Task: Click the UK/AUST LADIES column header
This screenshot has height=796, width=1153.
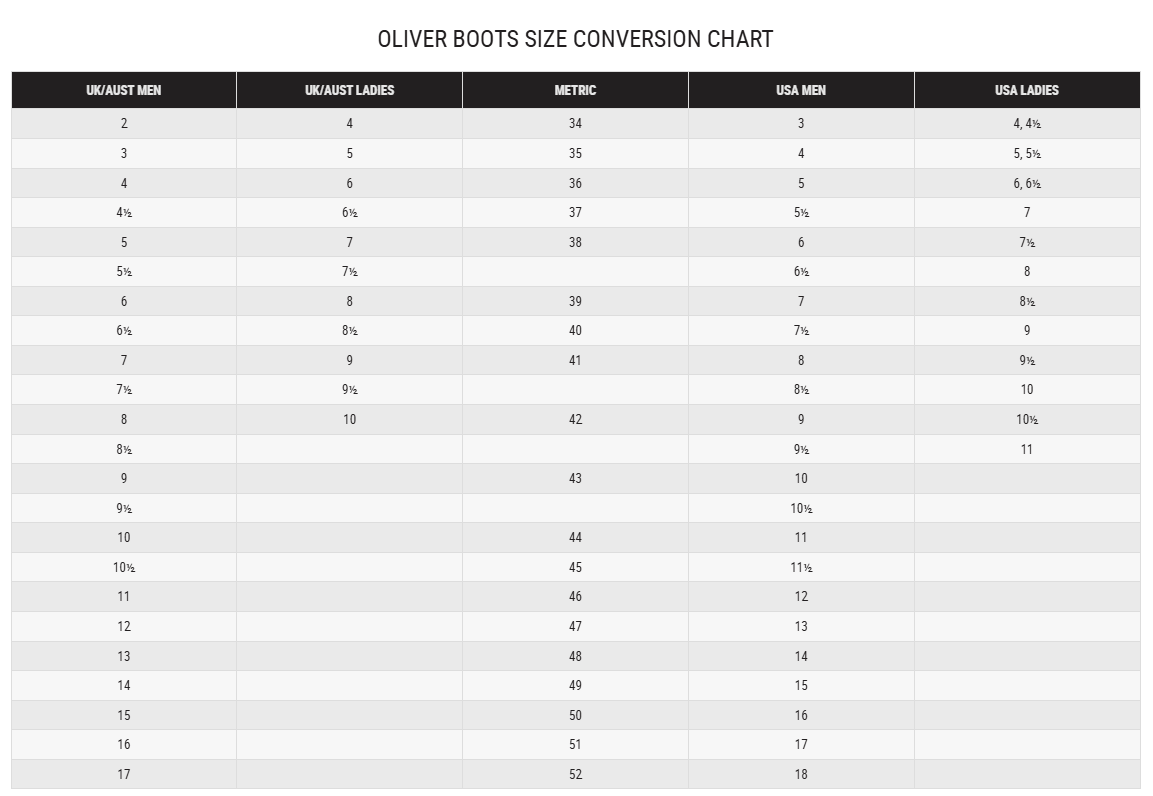Action: click(349, 90)
